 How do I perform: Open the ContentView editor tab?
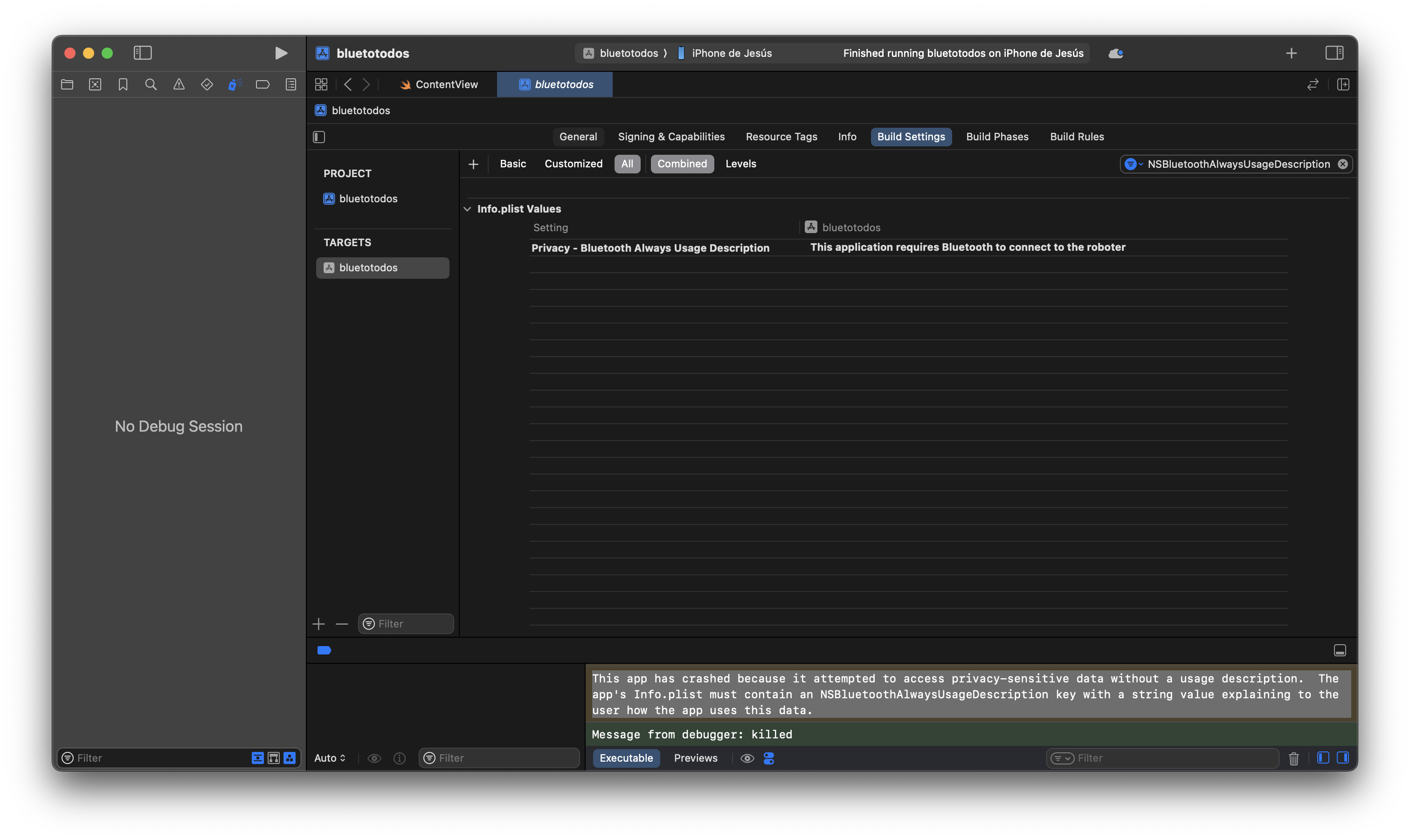click(x=439, y=84)
